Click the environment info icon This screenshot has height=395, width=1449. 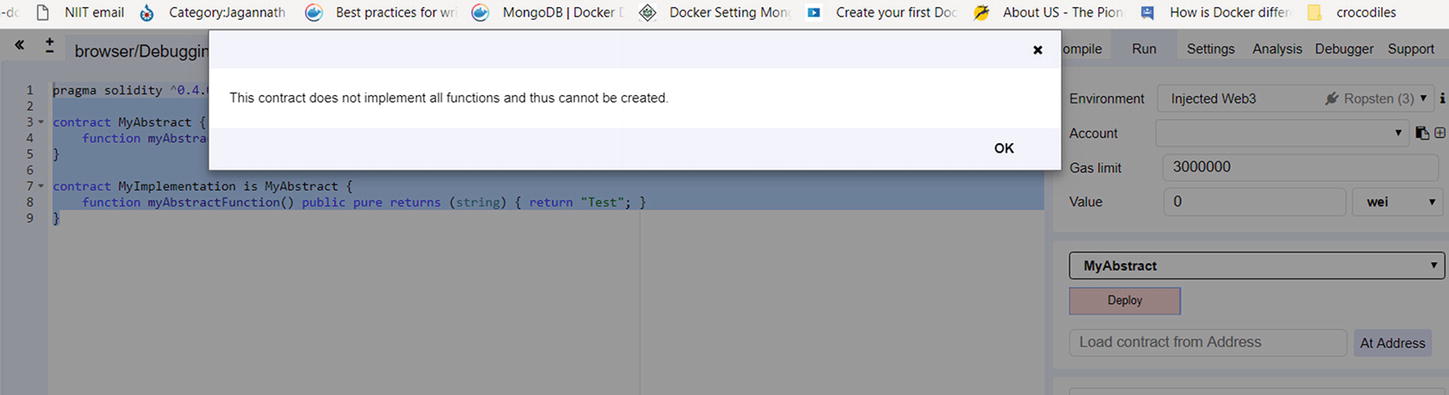[x=1442, y=99]
